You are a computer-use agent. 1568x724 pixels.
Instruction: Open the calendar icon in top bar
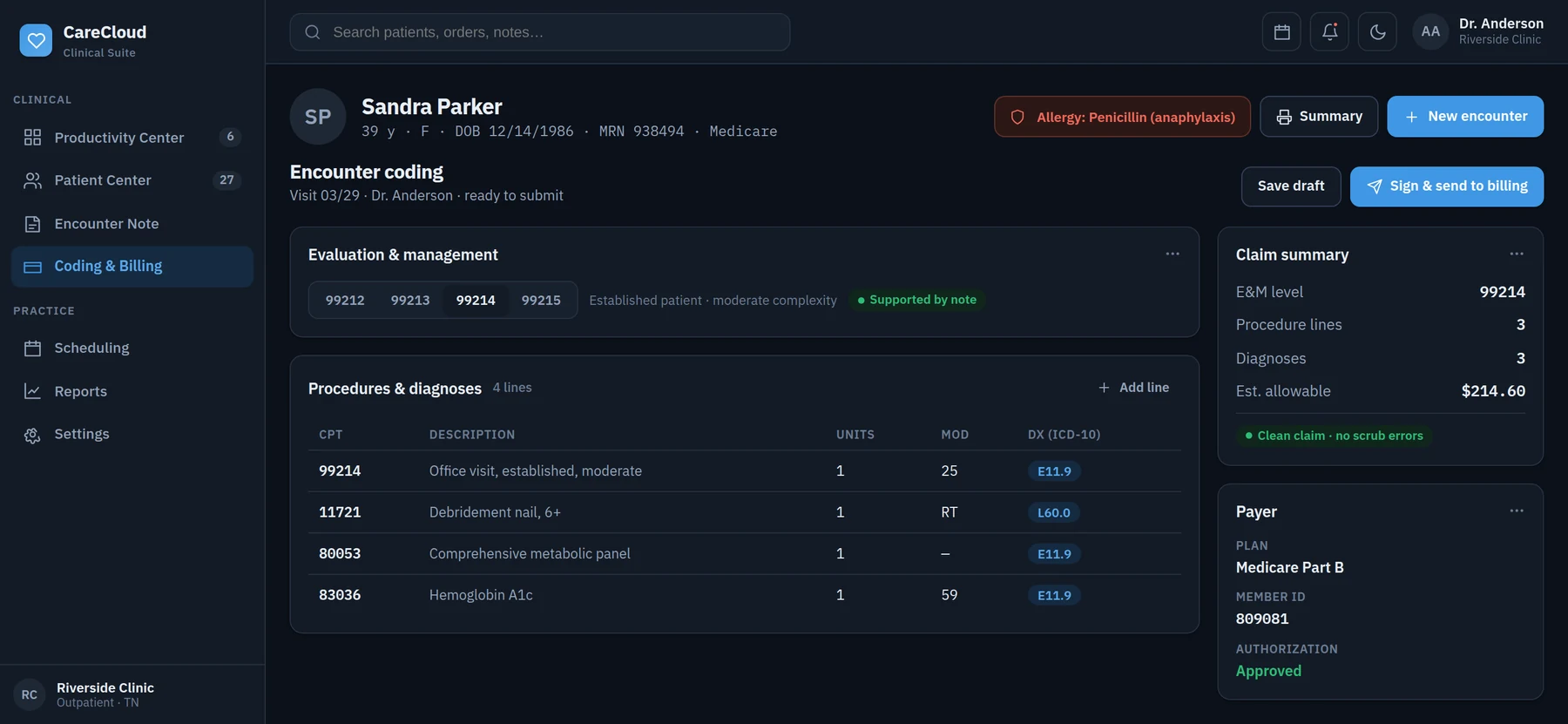(x=1281, y=32)
